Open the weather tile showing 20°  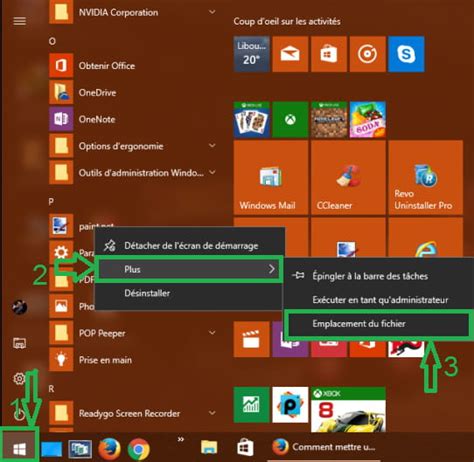(x=251, y=54)
